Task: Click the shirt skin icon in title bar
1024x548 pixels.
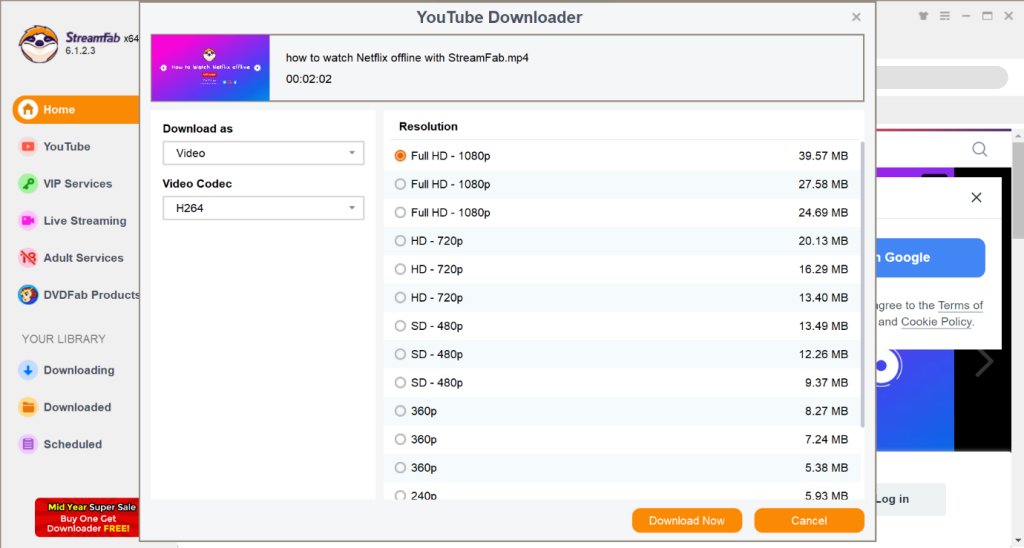Action: pos(923,16)
